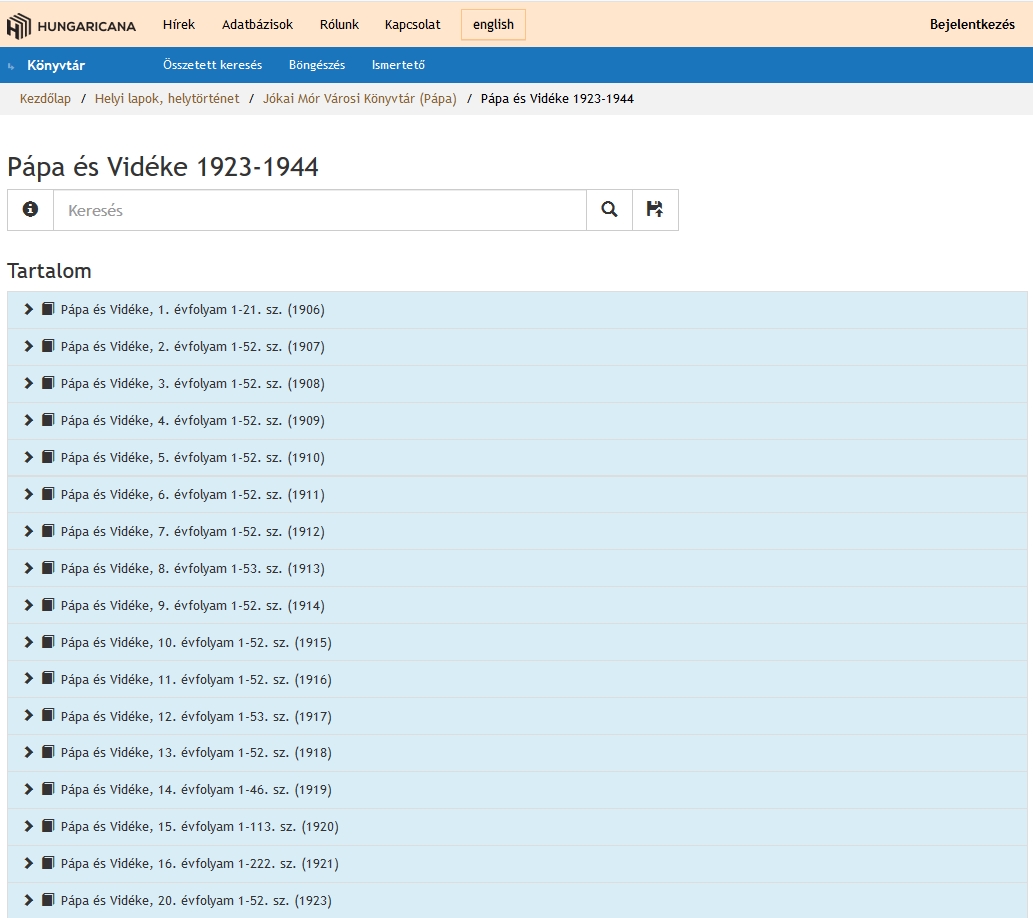The height and width of the screenshot is (918, 1033).
Task: Click book icon for 4. évfolyam (1909)
Action: pos(47,419)
